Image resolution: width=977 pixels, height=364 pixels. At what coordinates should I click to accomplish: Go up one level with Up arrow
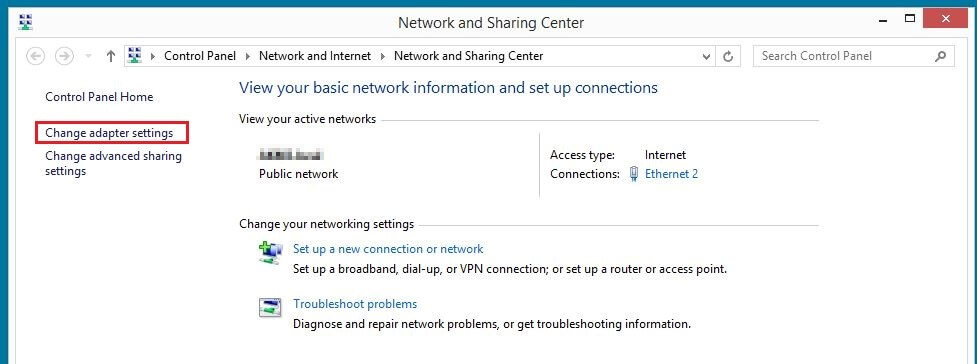(111, 56)
